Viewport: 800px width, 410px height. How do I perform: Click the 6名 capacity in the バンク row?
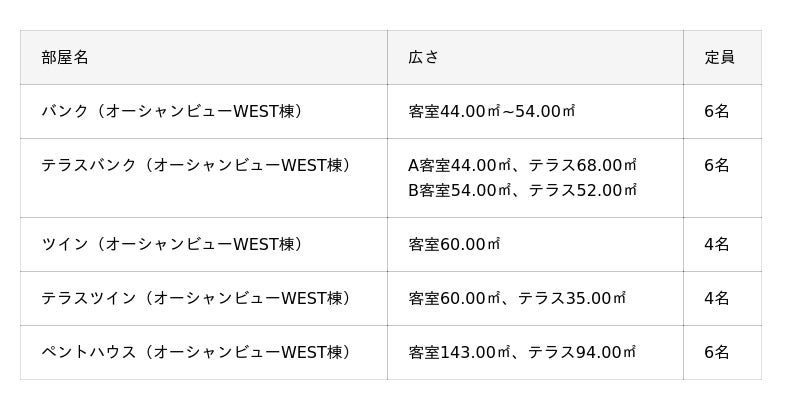[x=717, y=112]
